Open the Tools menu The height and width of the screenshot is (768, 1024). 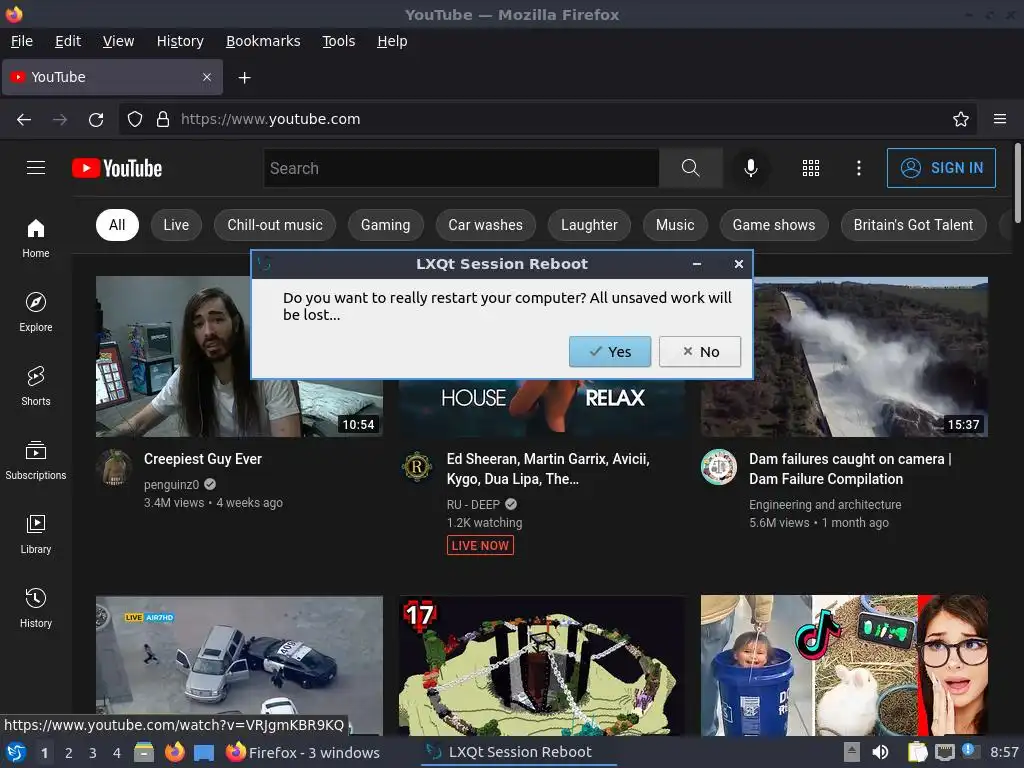[x=338, y=41]
